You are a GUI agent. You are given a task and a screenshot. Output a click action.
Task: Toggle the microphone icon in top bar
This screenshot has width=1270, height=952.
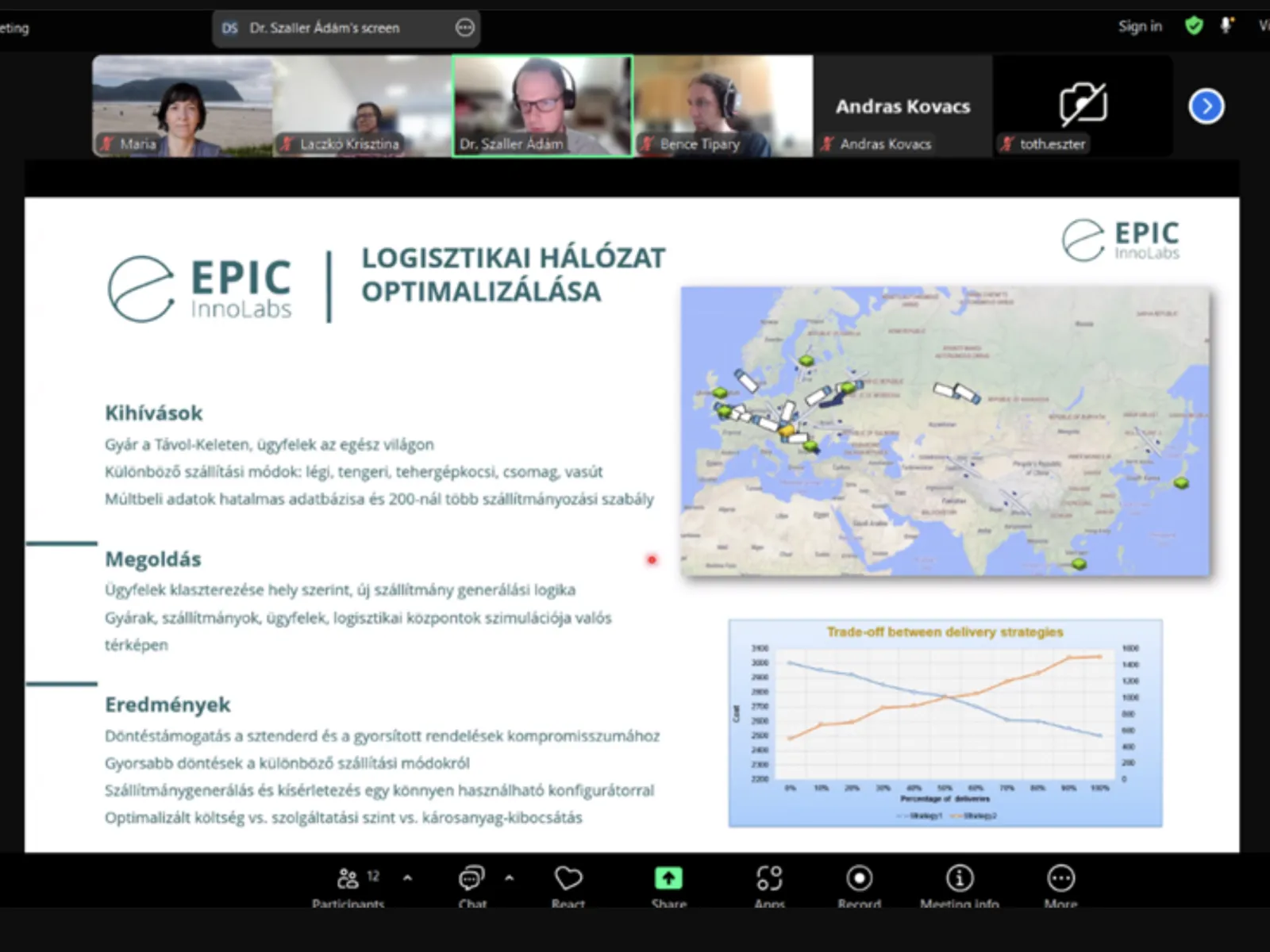point(1227,26)
